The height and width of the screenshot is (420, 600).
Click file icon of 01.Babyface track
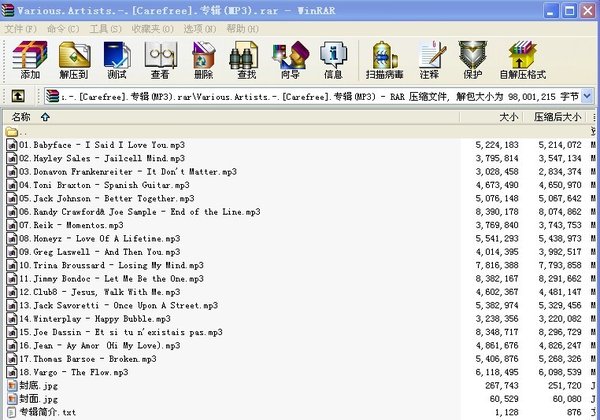coord(12,145)
